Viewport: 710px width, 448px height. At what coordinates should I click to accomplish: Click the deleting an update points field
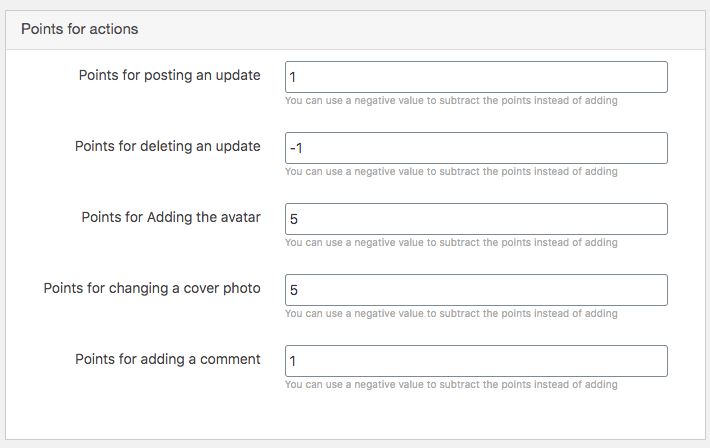[476, 148]
